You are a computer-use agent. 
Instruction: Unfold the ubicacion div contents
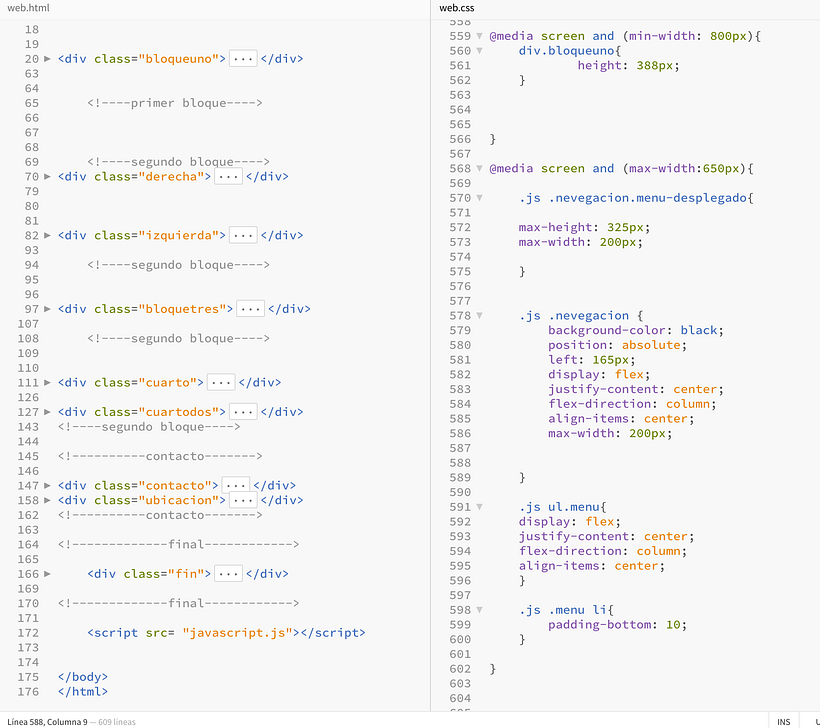(241, 499)
